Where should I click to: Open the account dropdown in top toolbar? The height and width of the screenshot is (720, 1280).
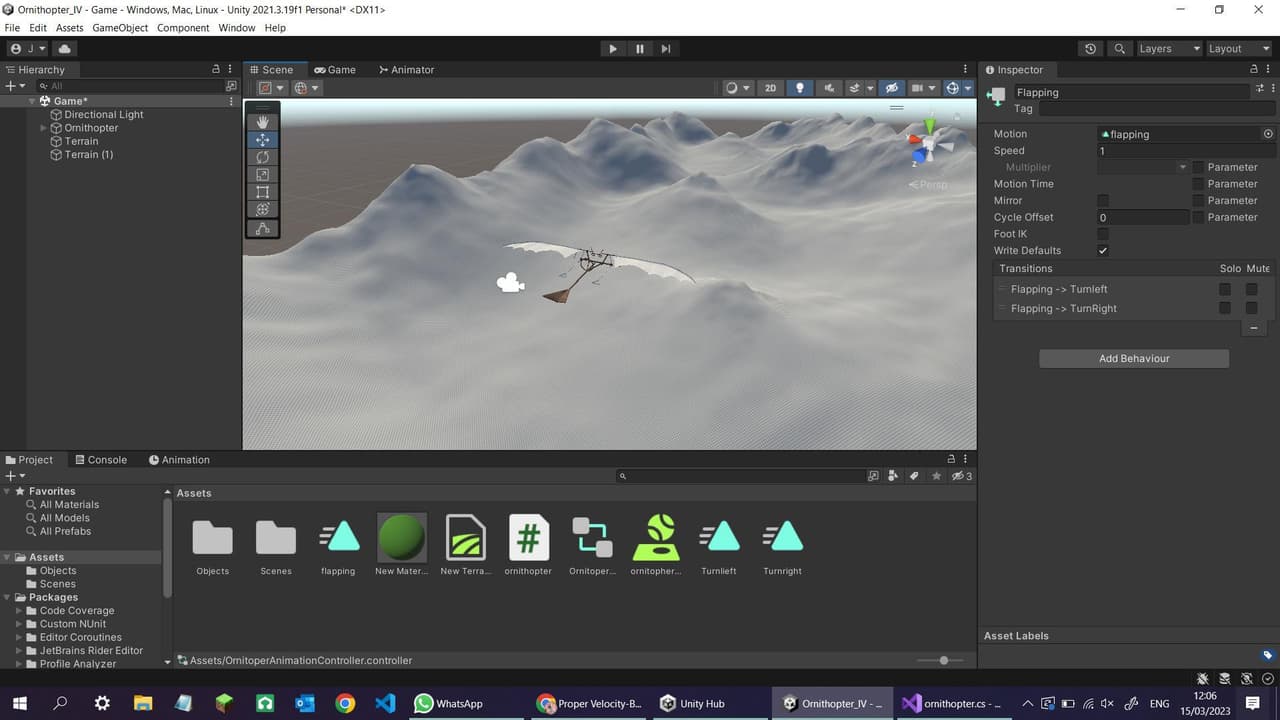click(28, 49)
